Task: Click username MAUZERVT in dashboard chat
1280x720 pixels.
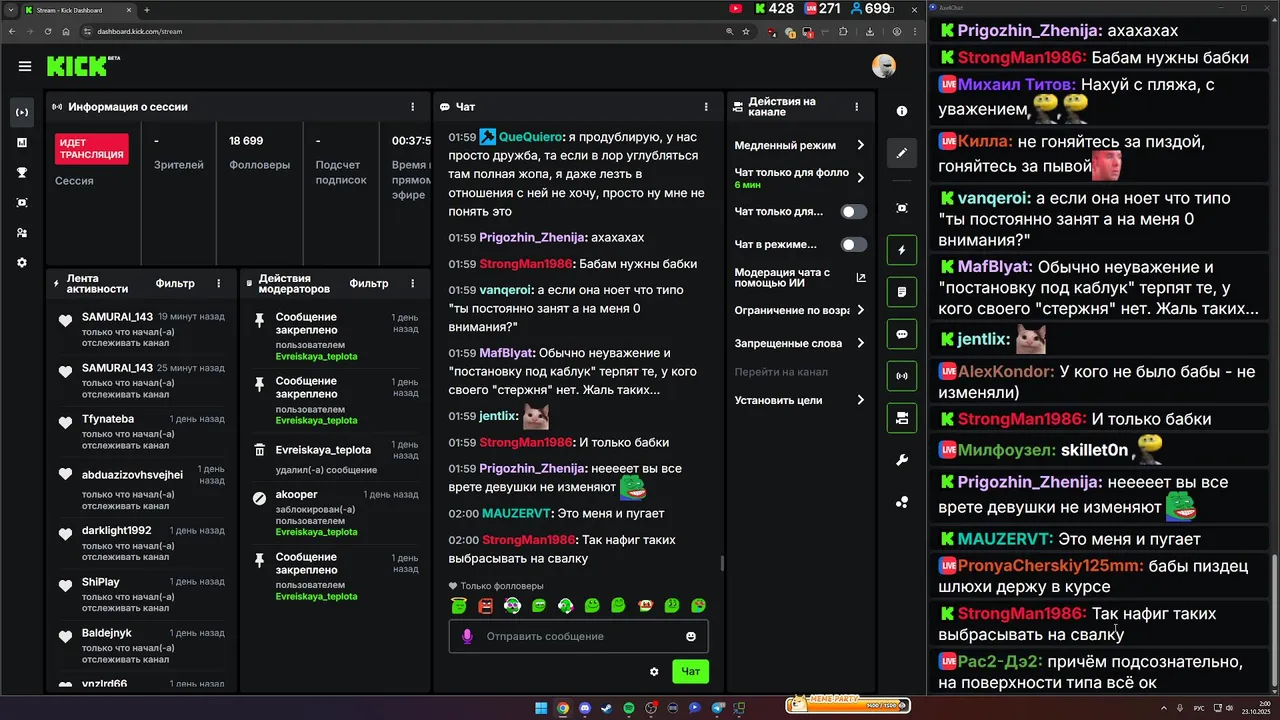Action: (x=517, y=514)
